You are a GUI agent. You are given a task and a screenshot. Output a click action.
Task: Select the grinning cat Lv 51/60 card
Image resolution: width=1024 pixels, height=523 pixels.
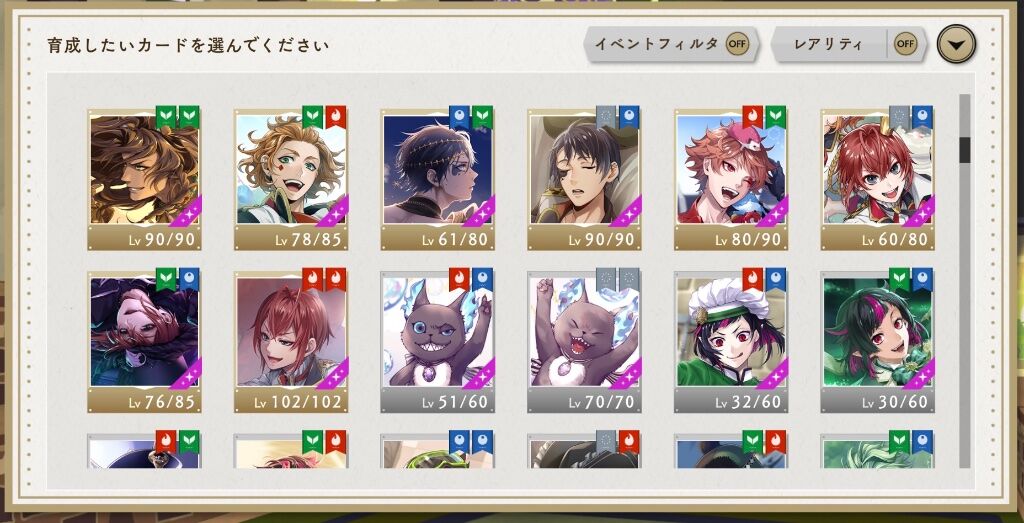(438, 341)
